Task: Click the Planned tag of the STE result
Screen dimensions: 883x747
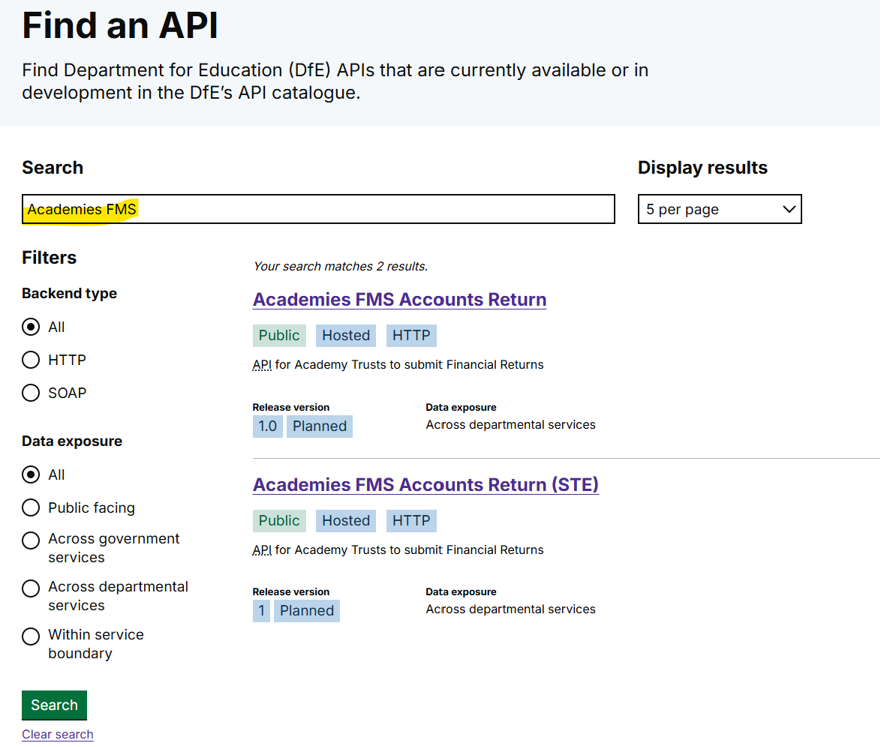Action: click(307, 611)
